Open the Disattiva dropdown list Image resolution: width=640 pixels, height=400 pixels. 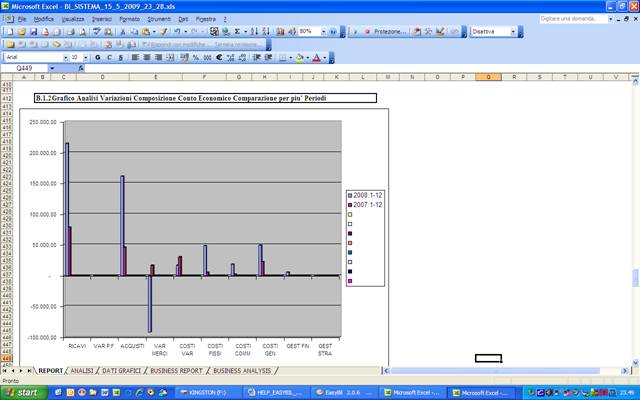[513, 32]
